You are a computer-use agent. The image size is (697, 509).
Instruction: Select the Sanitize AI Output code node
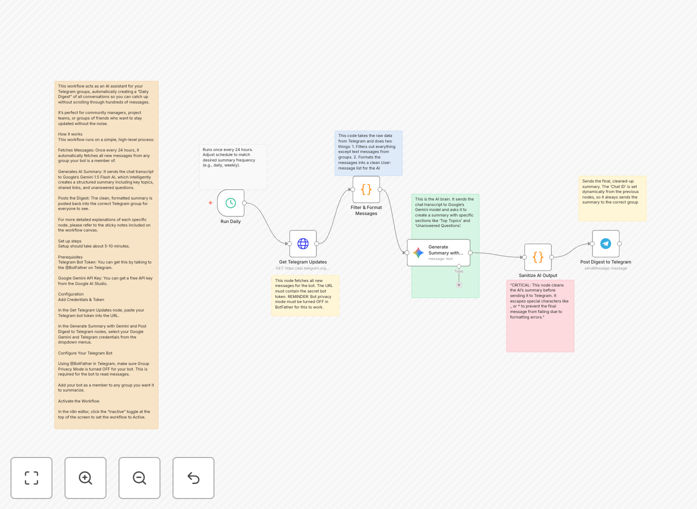pyautogui.click(x=538, y=257)
